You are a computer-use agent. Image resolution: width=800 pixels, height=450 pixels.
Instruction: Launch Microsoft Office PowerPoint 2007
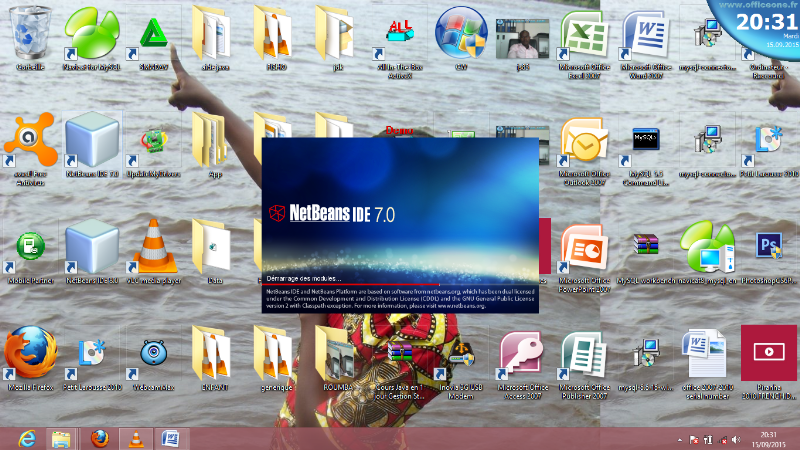tap(584, 255)
